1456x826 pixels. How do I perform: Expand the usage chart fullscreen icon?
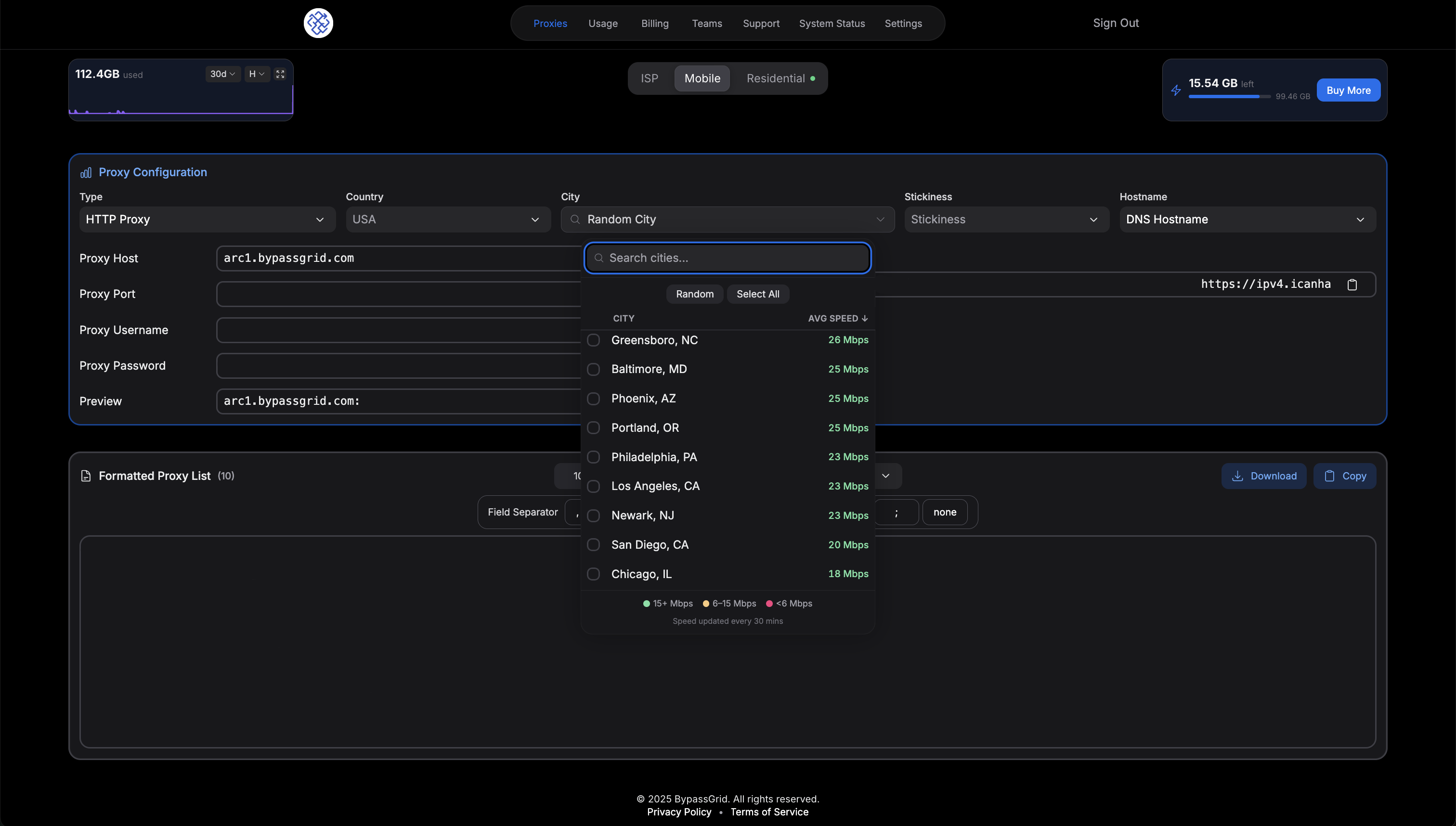[x=280, y=74]
